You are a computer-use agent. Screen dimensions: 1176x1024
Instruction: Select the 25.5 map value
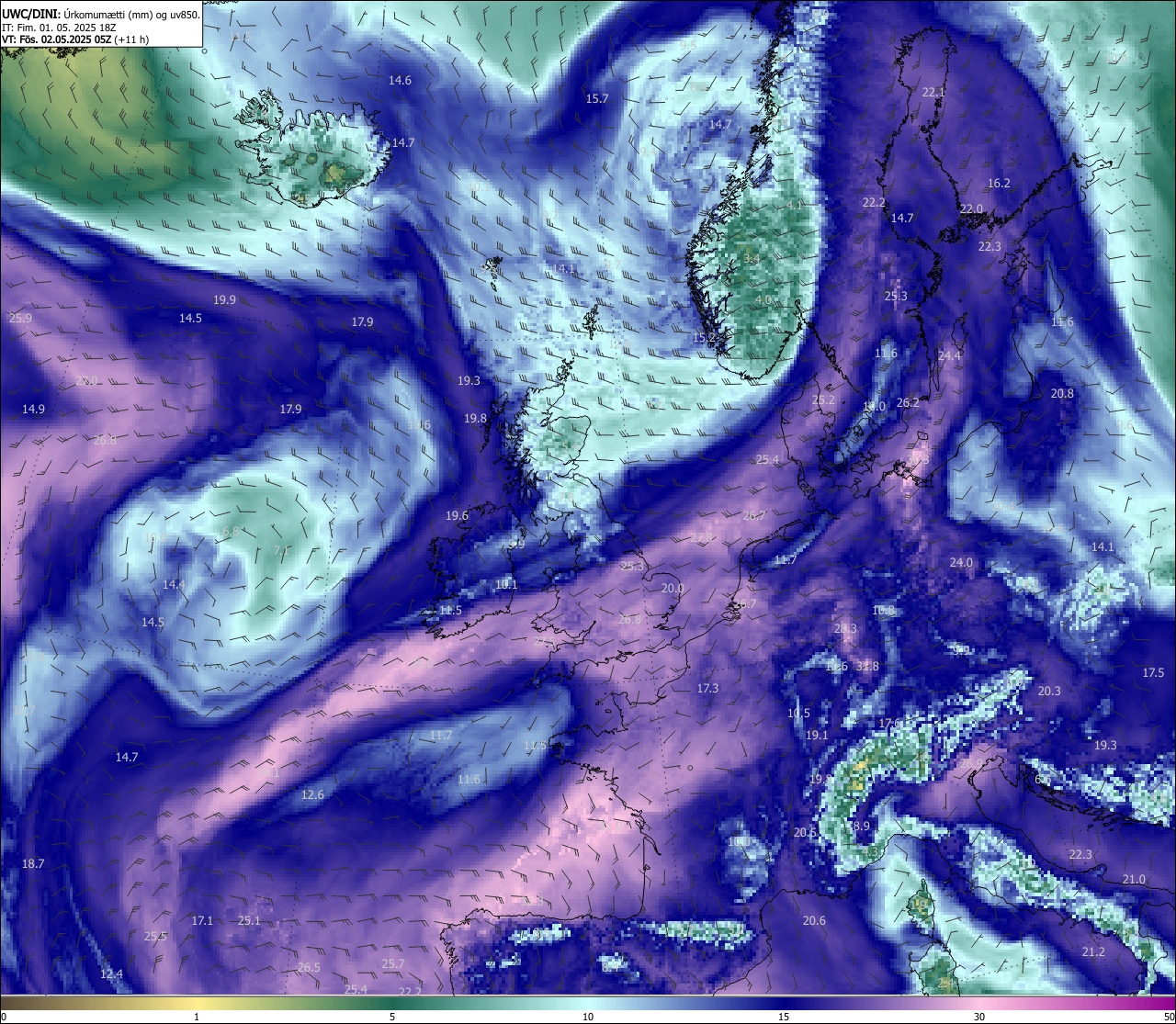pyautogui.click(x=155, y=937)
